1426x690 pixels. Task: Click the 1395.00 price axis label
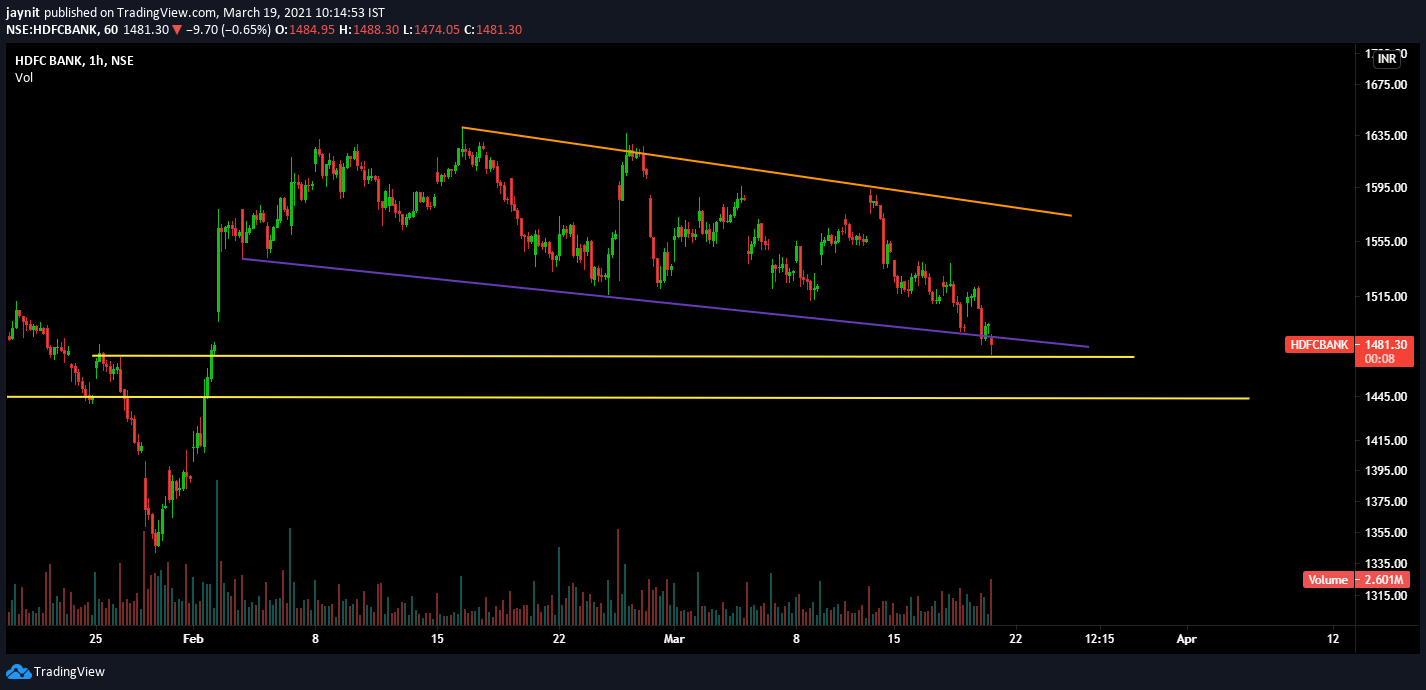pos(1386,471)
